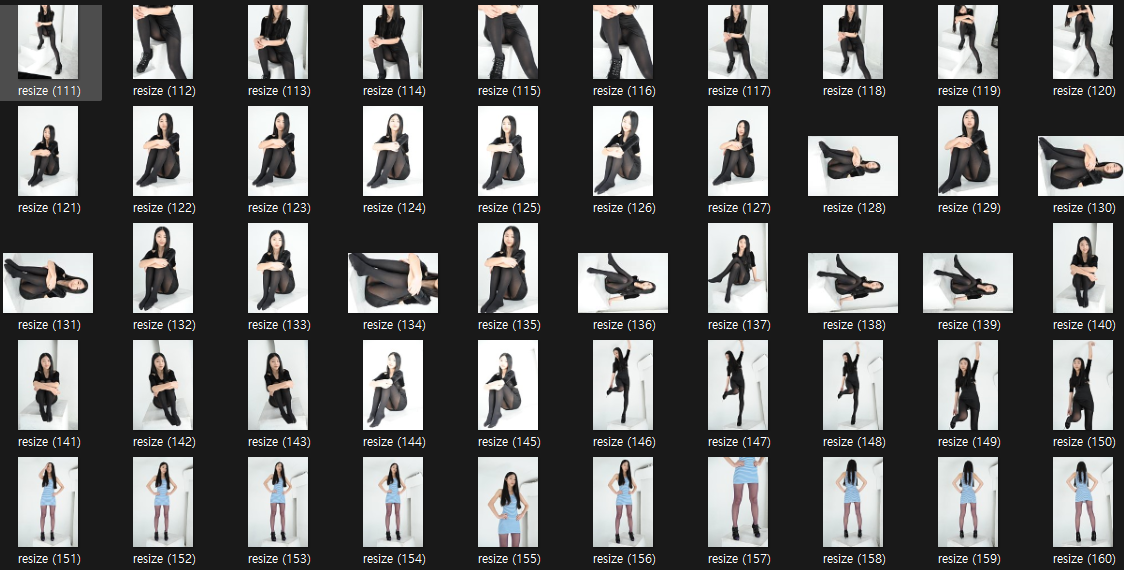
Task: Select the resize (123) thumbnail
Action: coord(278,151)
